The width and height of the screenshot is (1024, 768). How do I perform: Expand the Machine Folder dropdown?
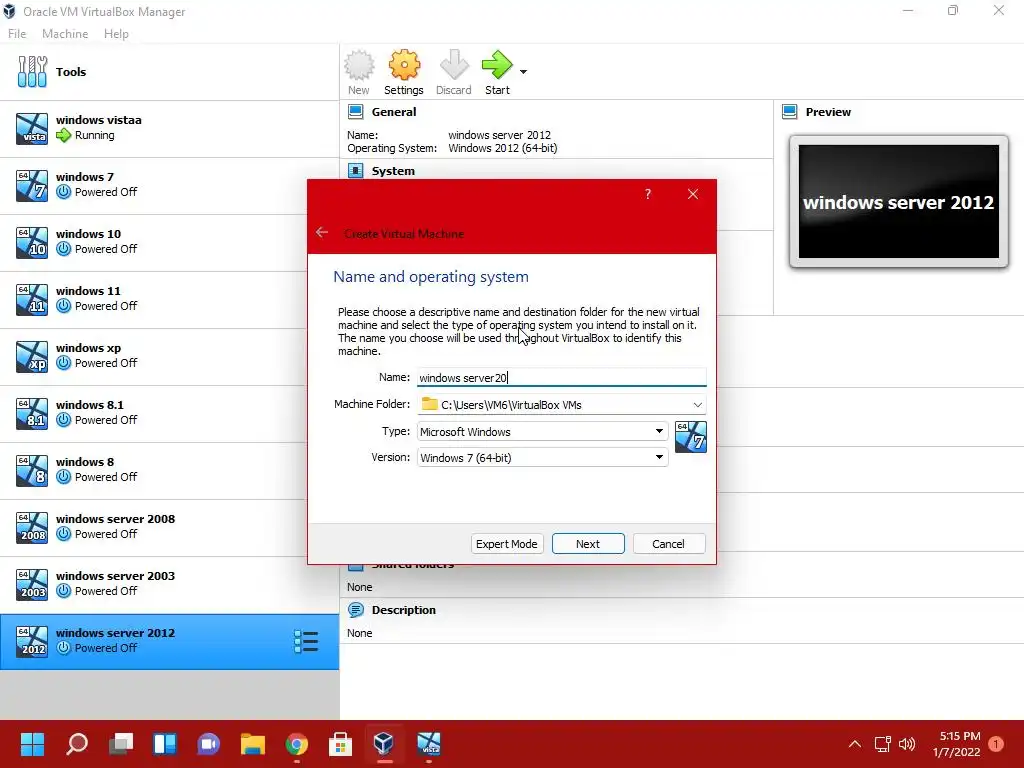tap(697, 405)
